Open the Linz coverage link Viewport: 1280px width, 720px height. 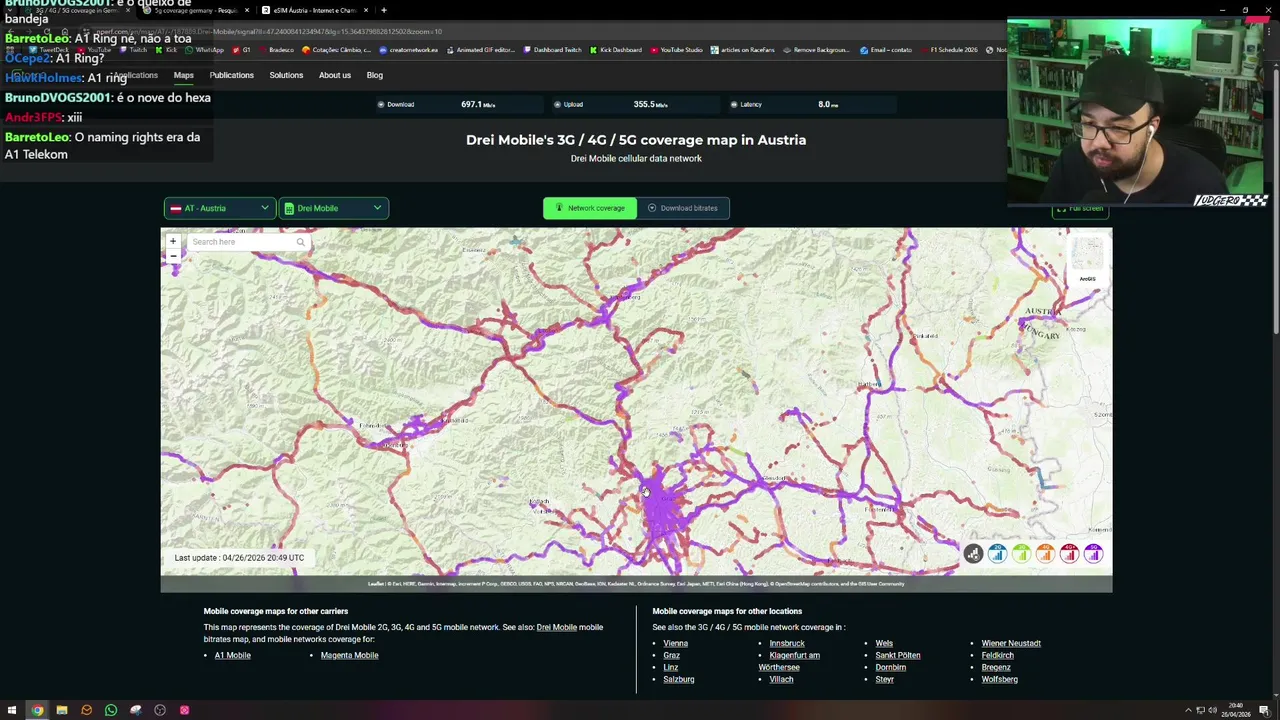[x=671, y=667]
